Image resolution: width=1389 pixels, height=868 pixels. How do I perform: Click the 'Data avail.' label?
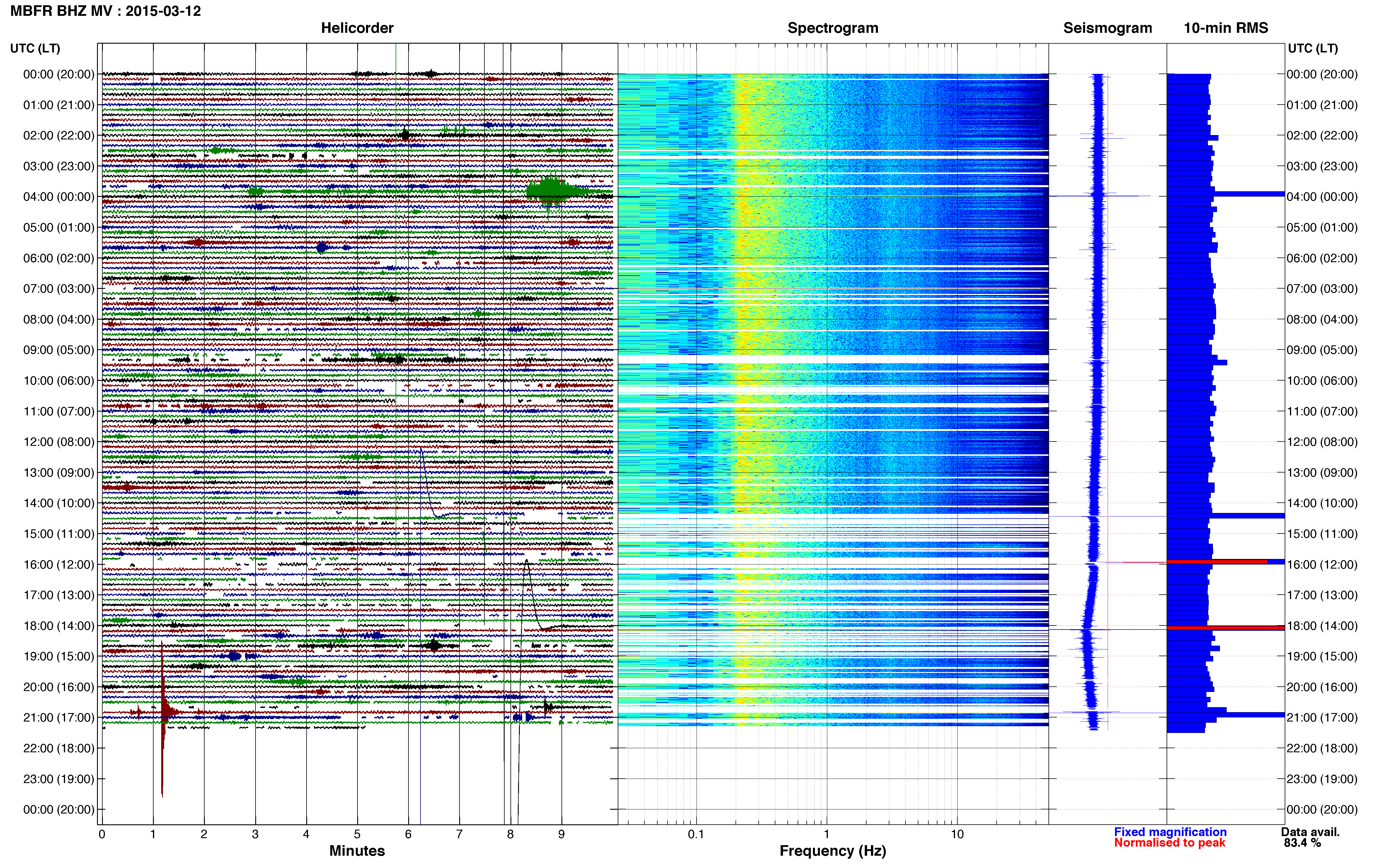(x=1310, y=832)
